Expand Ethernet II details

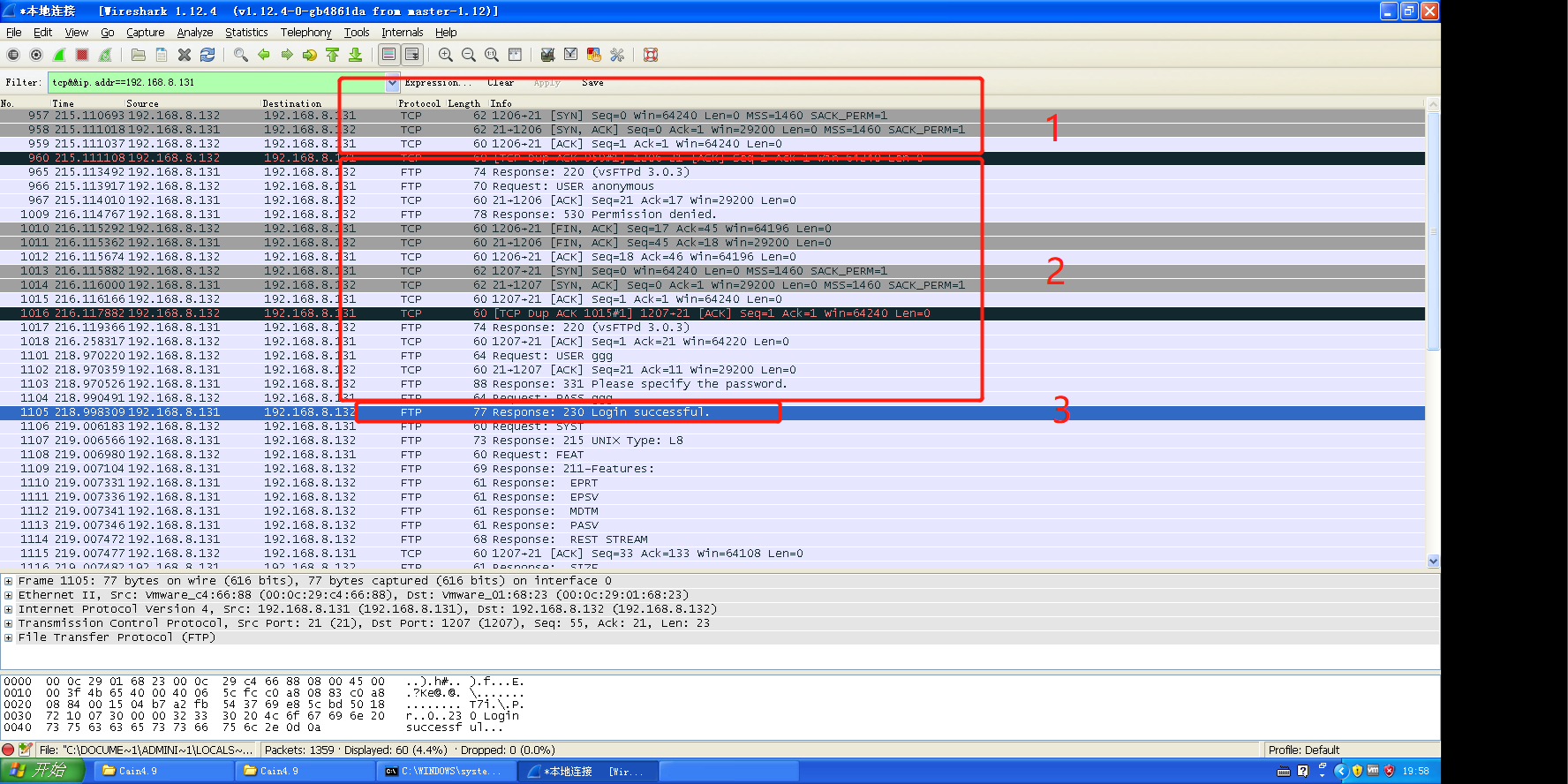tap(8, 595)
